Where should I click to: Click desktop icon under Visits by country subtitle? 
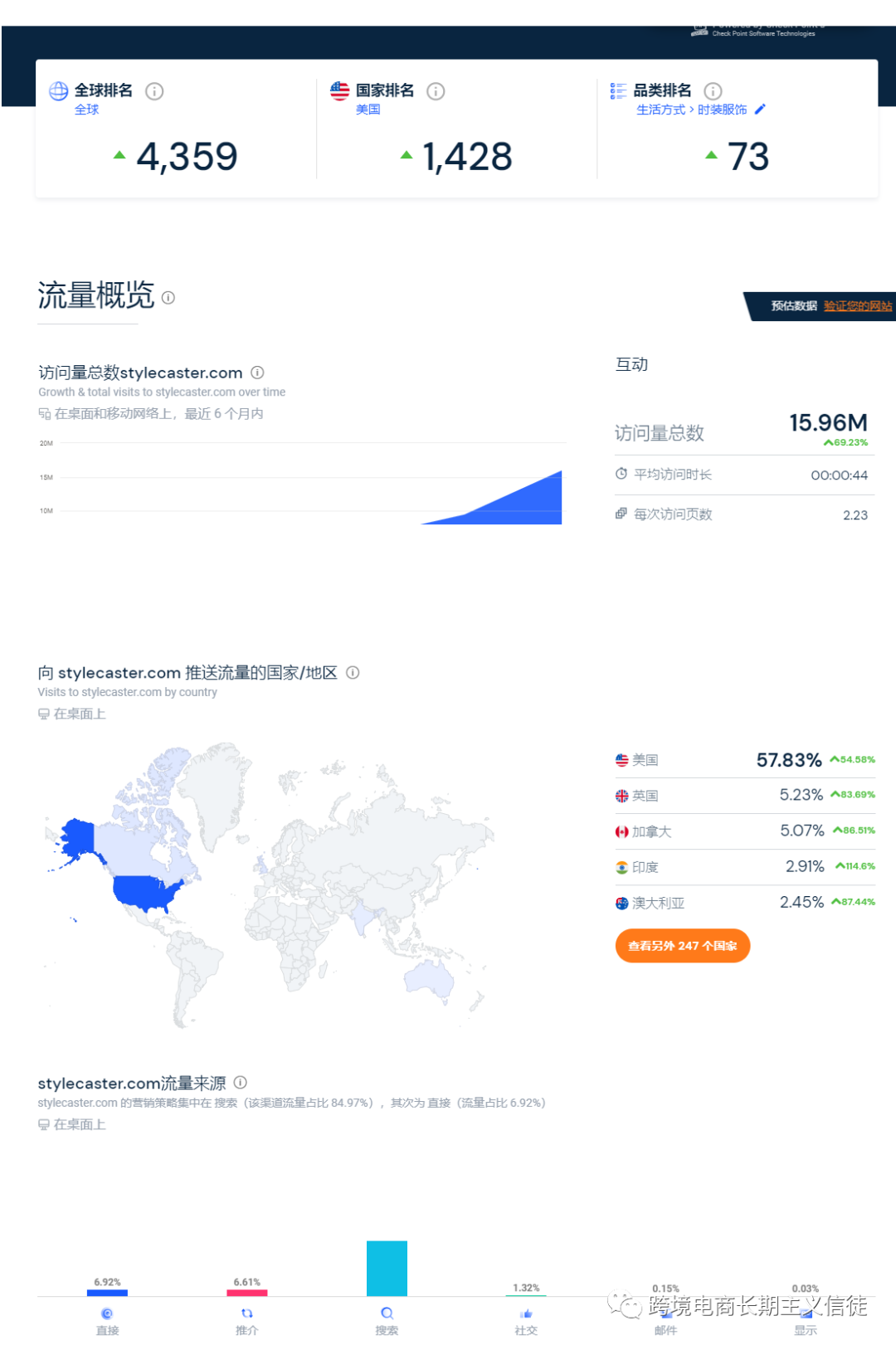click(44, 714)
